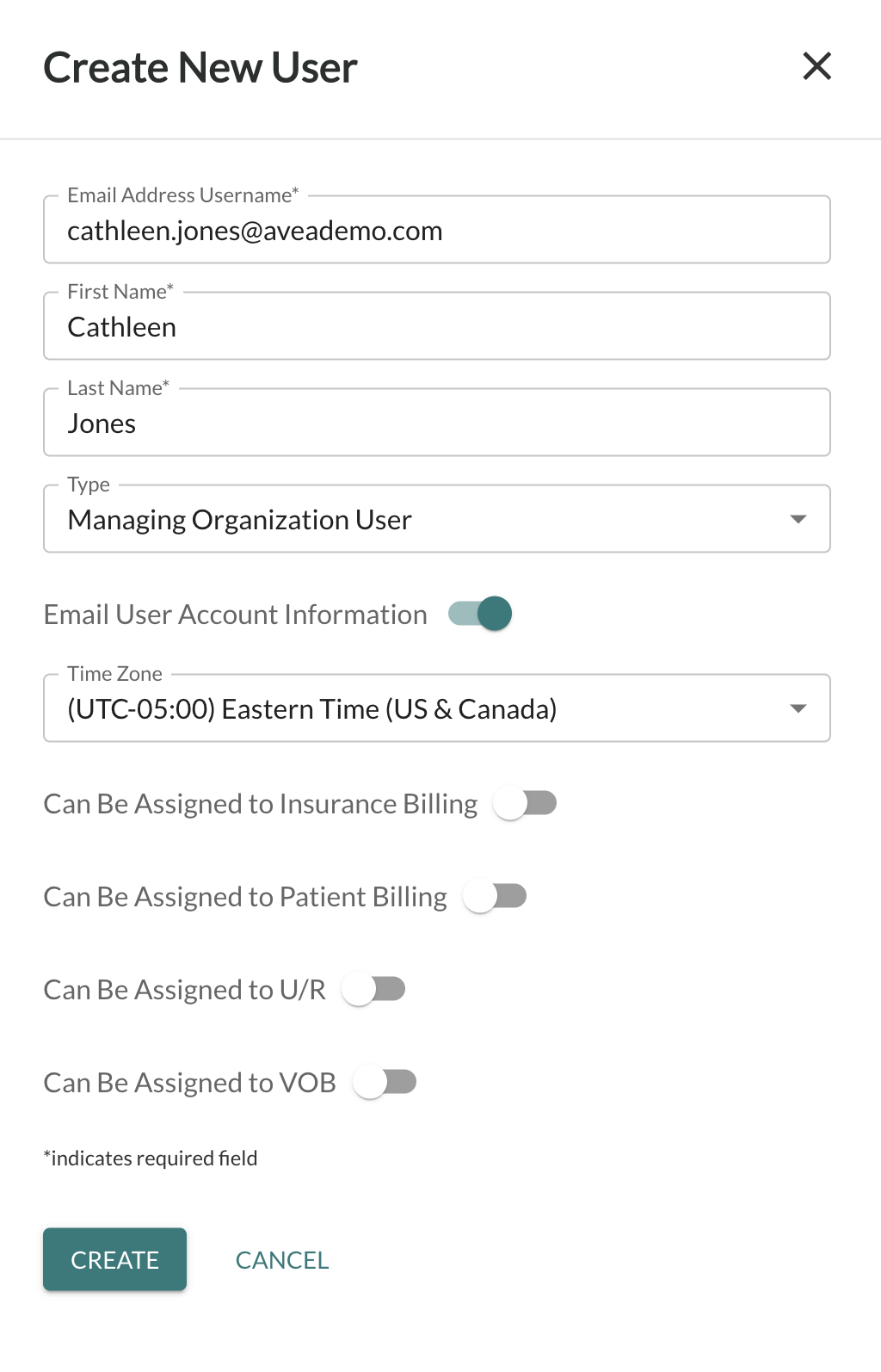Click the CANCEL link

point(282,1260)
